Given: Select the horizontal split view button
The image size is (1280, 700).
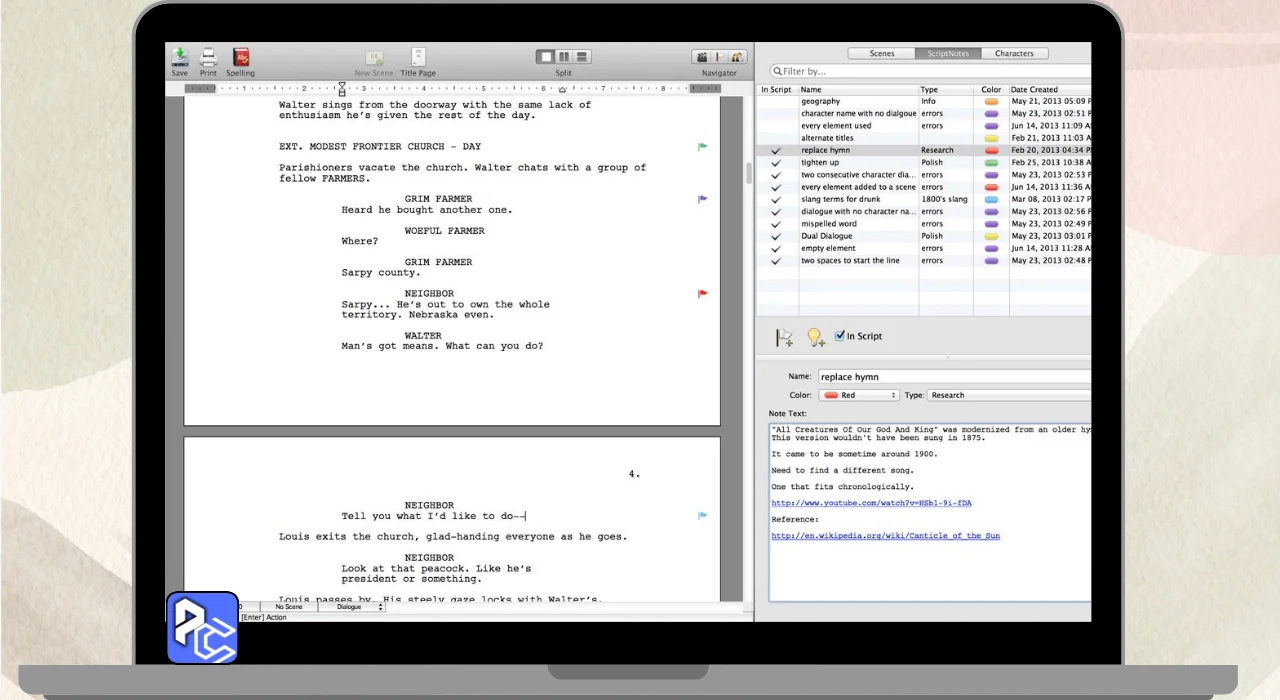Looking at the screenshot, I should [582, 57].
